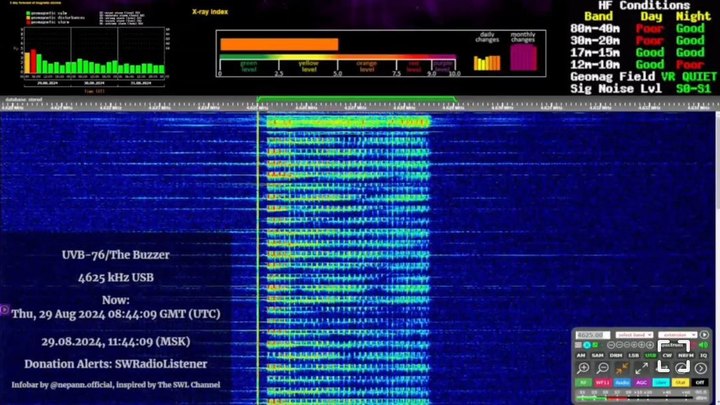Screen dimensions: 720x405
Task: Click the daily changes mini bar chart
Action: pos(487,62)
